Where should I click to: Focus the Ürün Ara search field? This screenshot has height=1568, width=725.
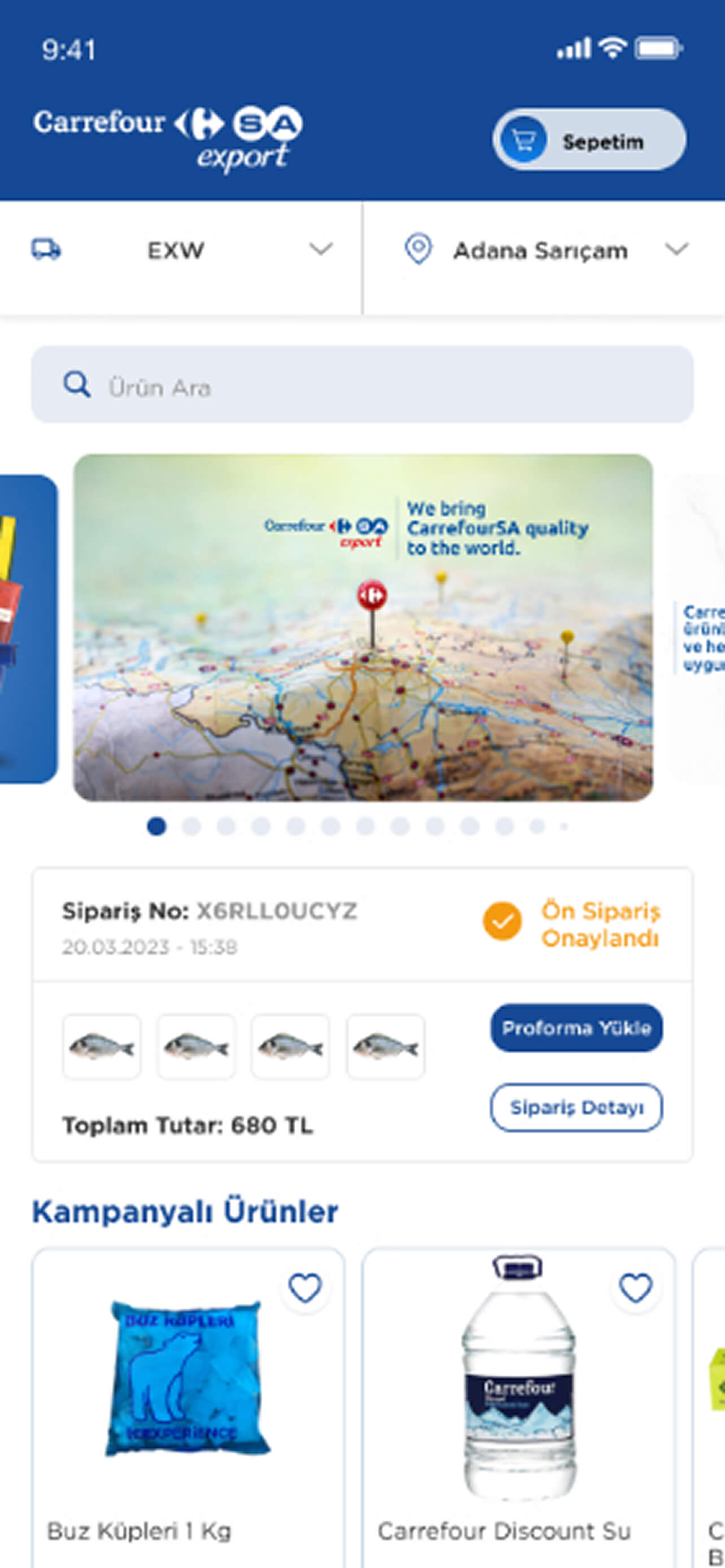coord(362,385)
